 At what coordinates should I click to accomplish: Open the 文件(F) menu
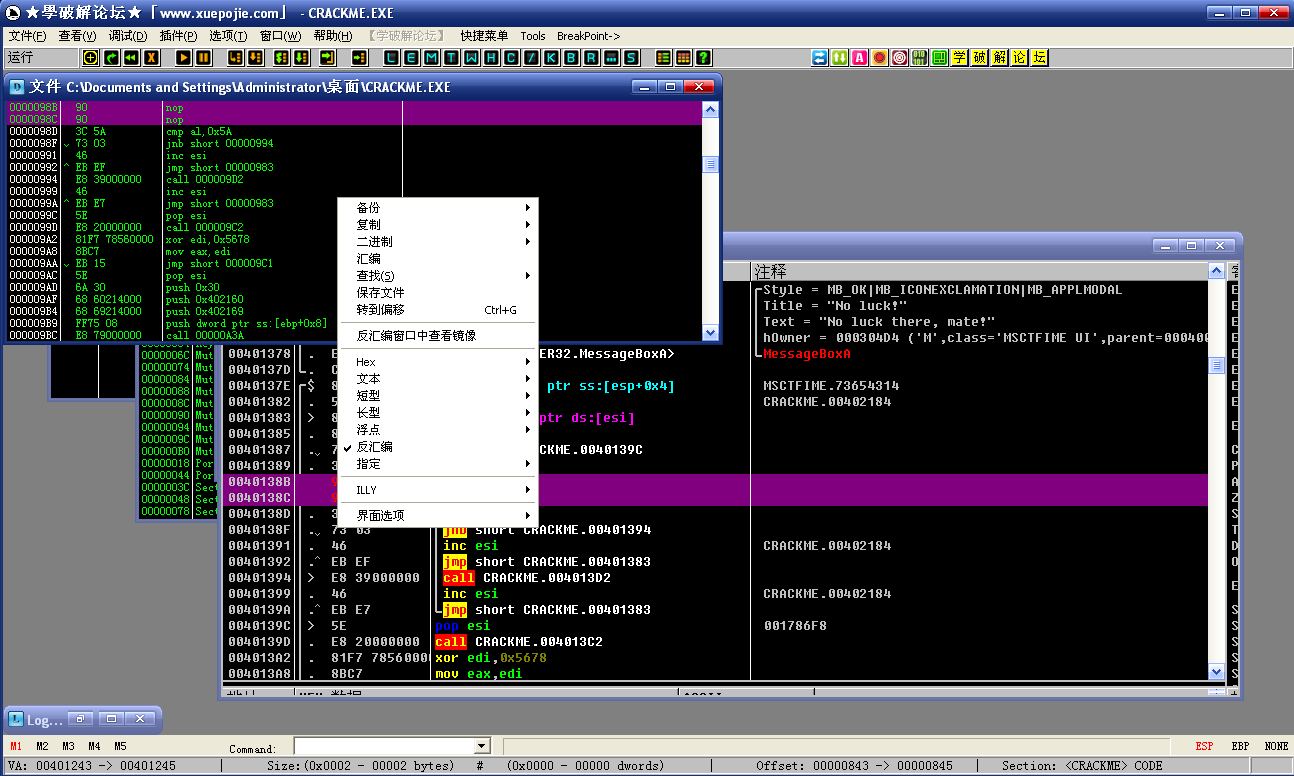(x=27, y=36)
